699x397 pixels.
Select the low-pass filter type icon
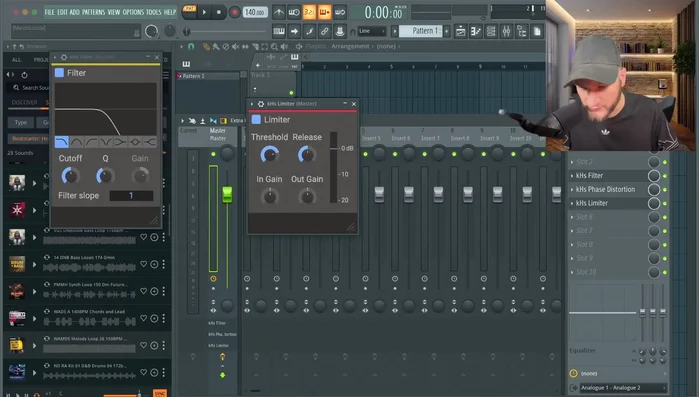tap(62, 142)
